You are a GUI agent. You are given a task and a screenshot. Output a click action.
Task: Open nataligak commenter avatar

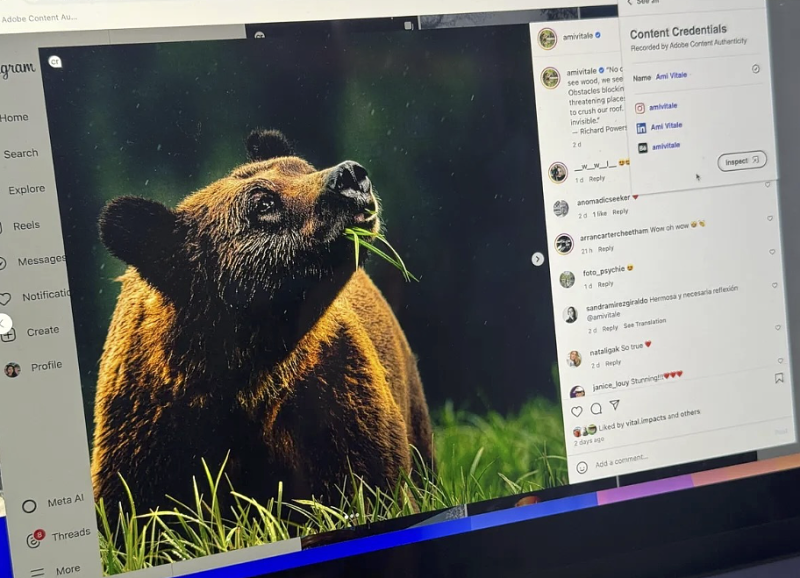coord(574,358)
